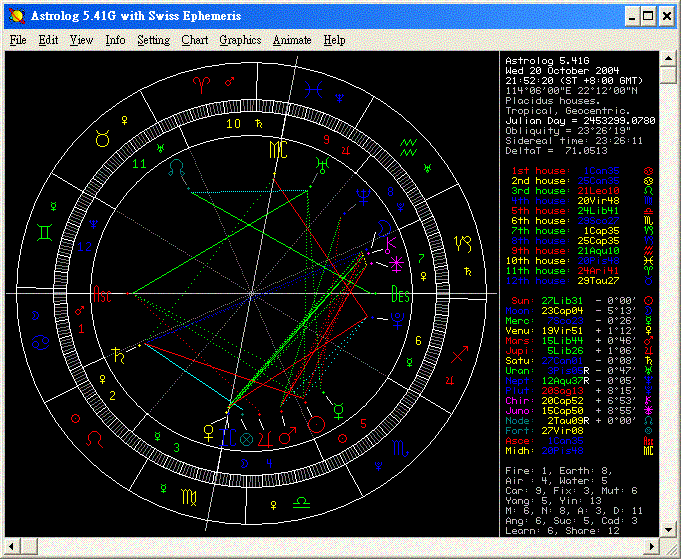Open the View menu
Screen dimensions: 681x559
click(81, 40)
